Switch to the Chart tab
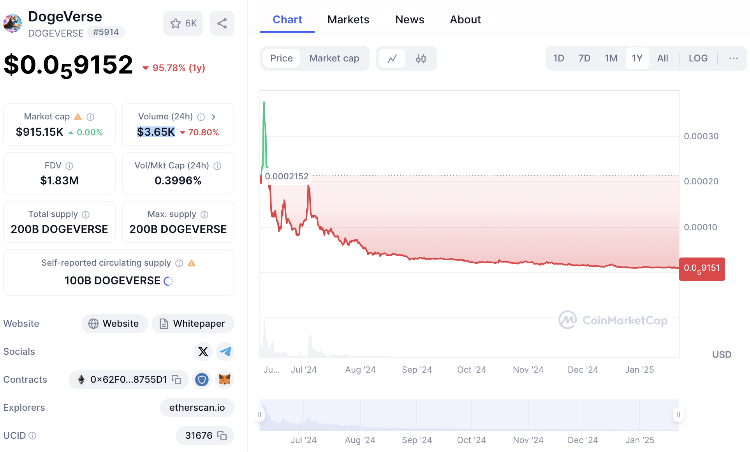 click(x=287, y=20)
